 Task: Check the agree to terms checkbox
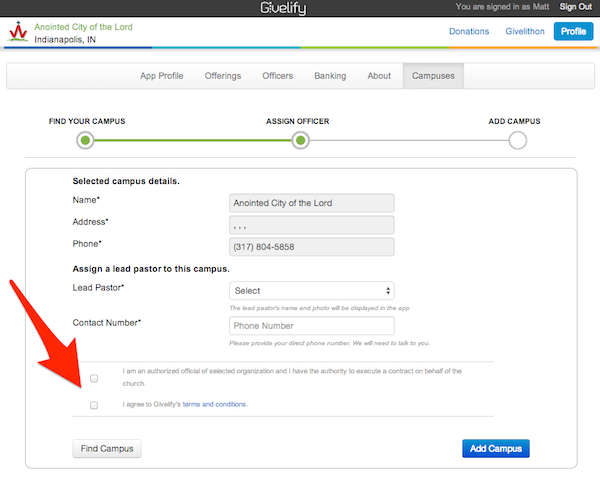click(x=94, y=405)
